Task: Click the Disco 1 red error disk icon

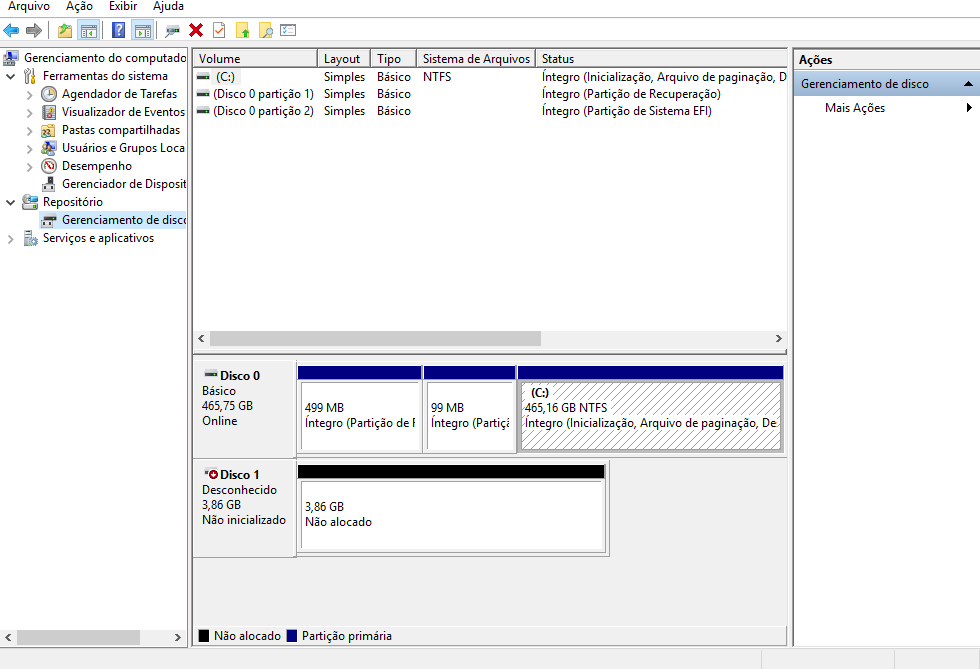Action: (211, 473)
